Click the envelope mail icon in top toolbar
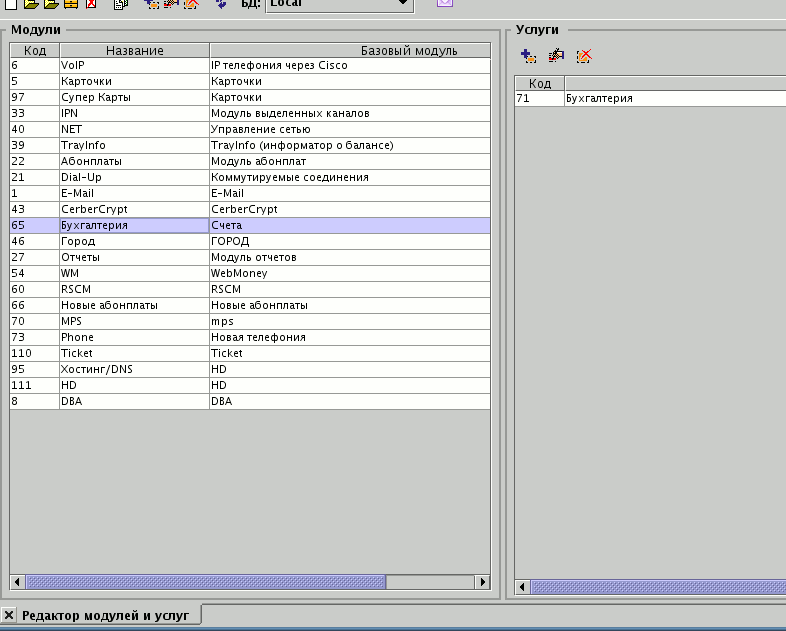 coord(445,3)
